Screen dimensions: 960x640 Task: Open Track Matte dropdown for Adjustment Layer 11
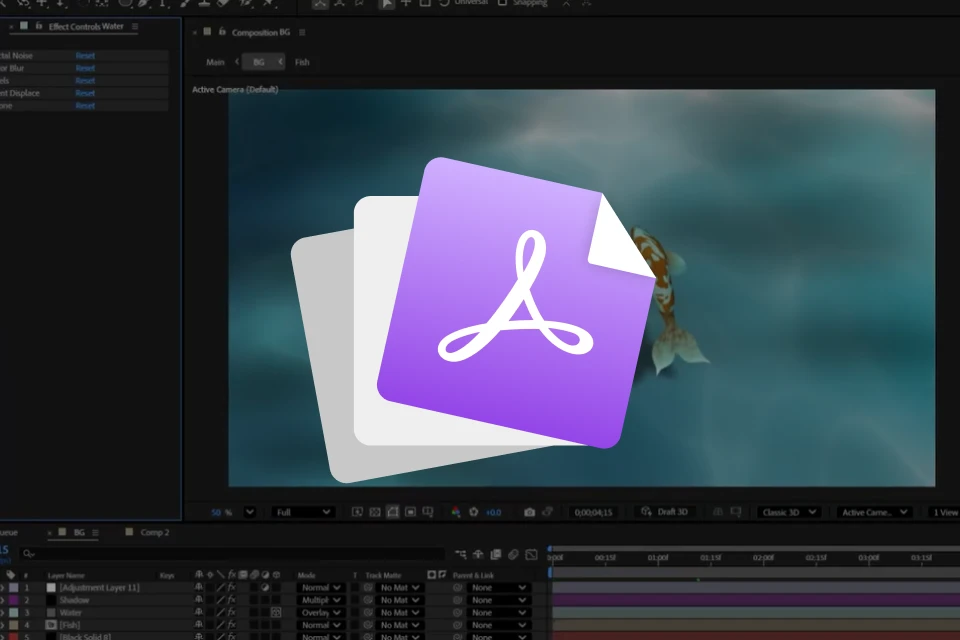(399, 588)
